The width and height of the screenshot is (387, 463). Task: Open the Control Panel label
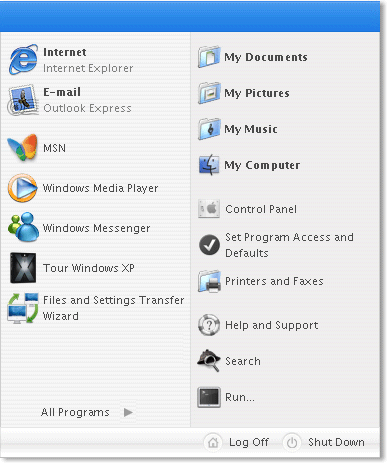pos(261,209)
